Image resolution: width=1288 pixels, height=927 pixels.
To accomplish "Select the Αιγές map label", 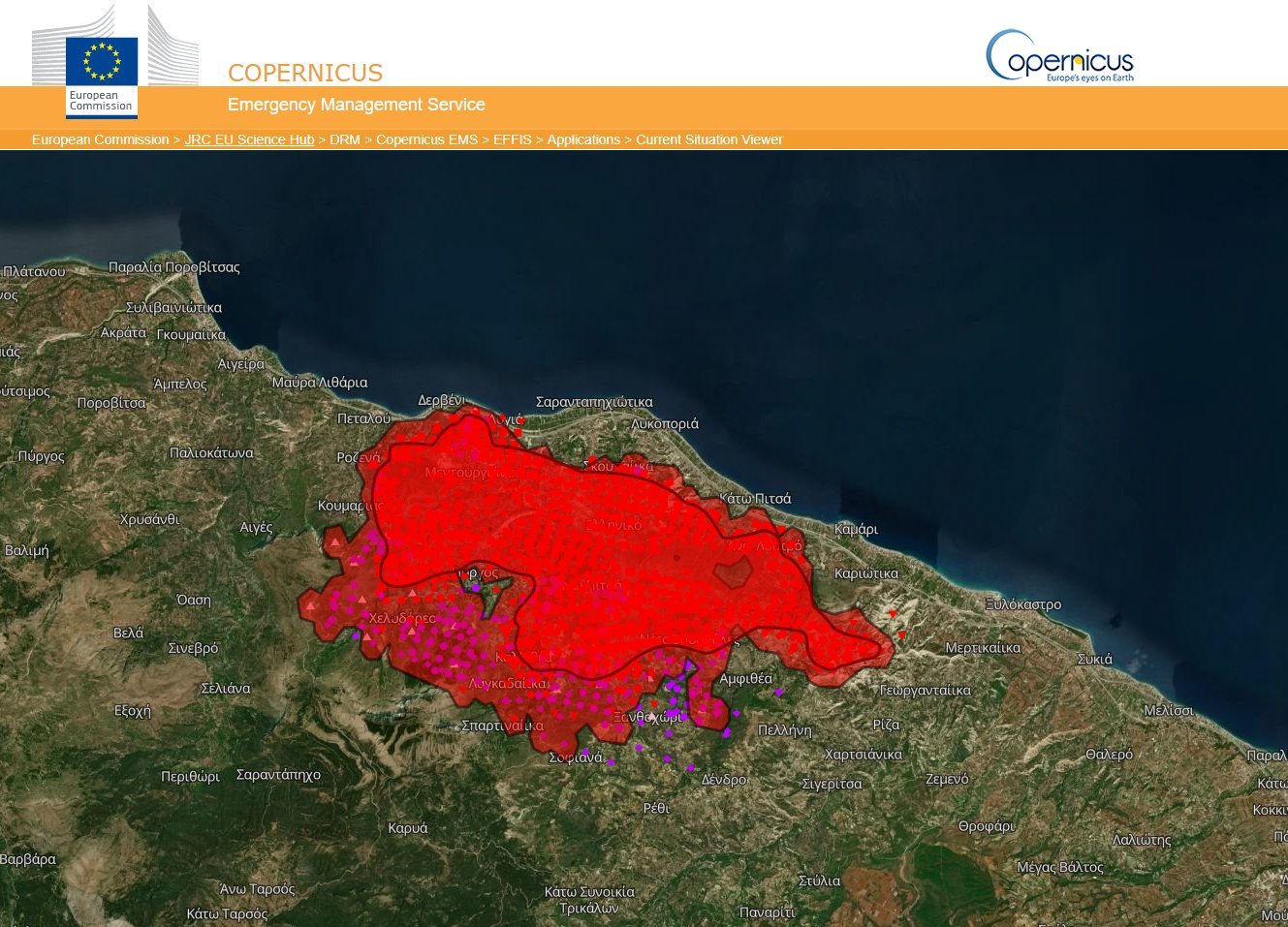I will pos(256,528).
